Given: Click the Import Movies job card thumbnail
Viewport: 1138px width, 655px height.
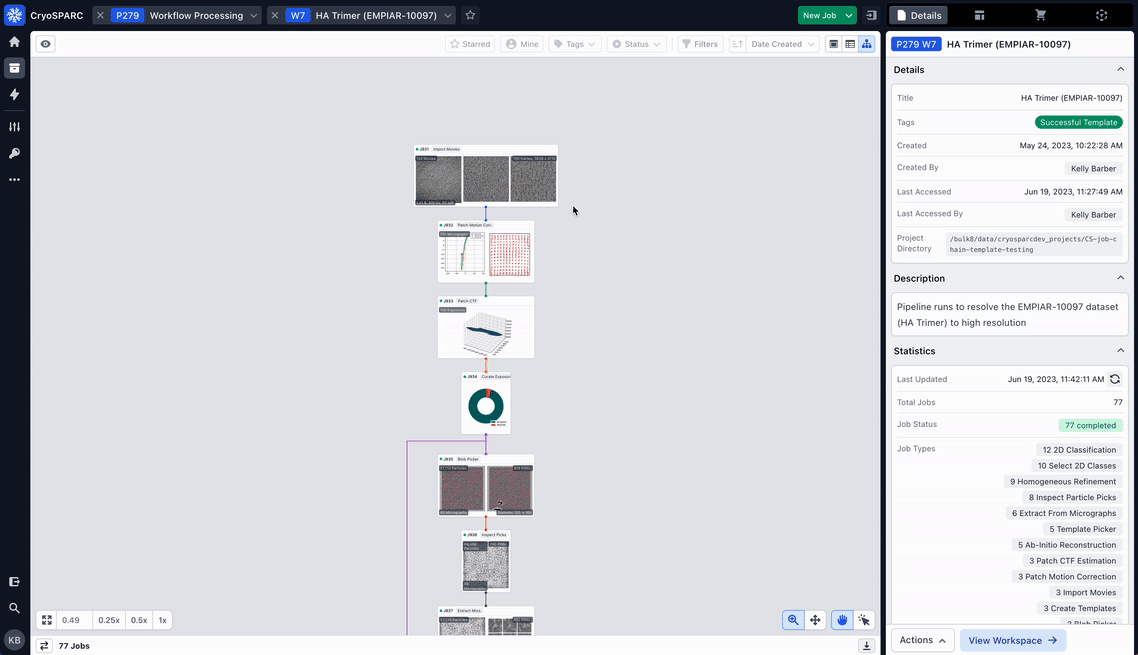Looking at the screenshot, I should tap(486, 178).
